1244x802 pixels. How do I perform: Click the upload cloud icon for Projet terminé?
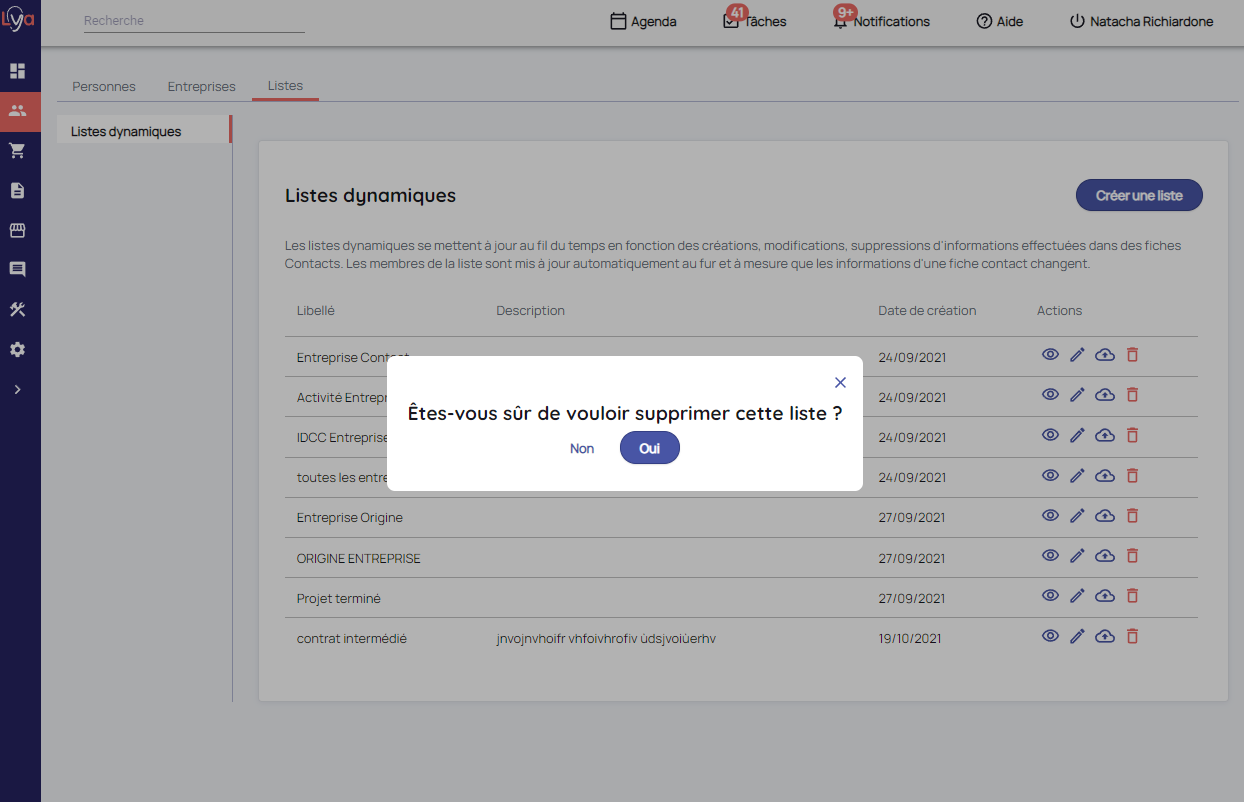pyautogui.click(x=1105, y=596)
